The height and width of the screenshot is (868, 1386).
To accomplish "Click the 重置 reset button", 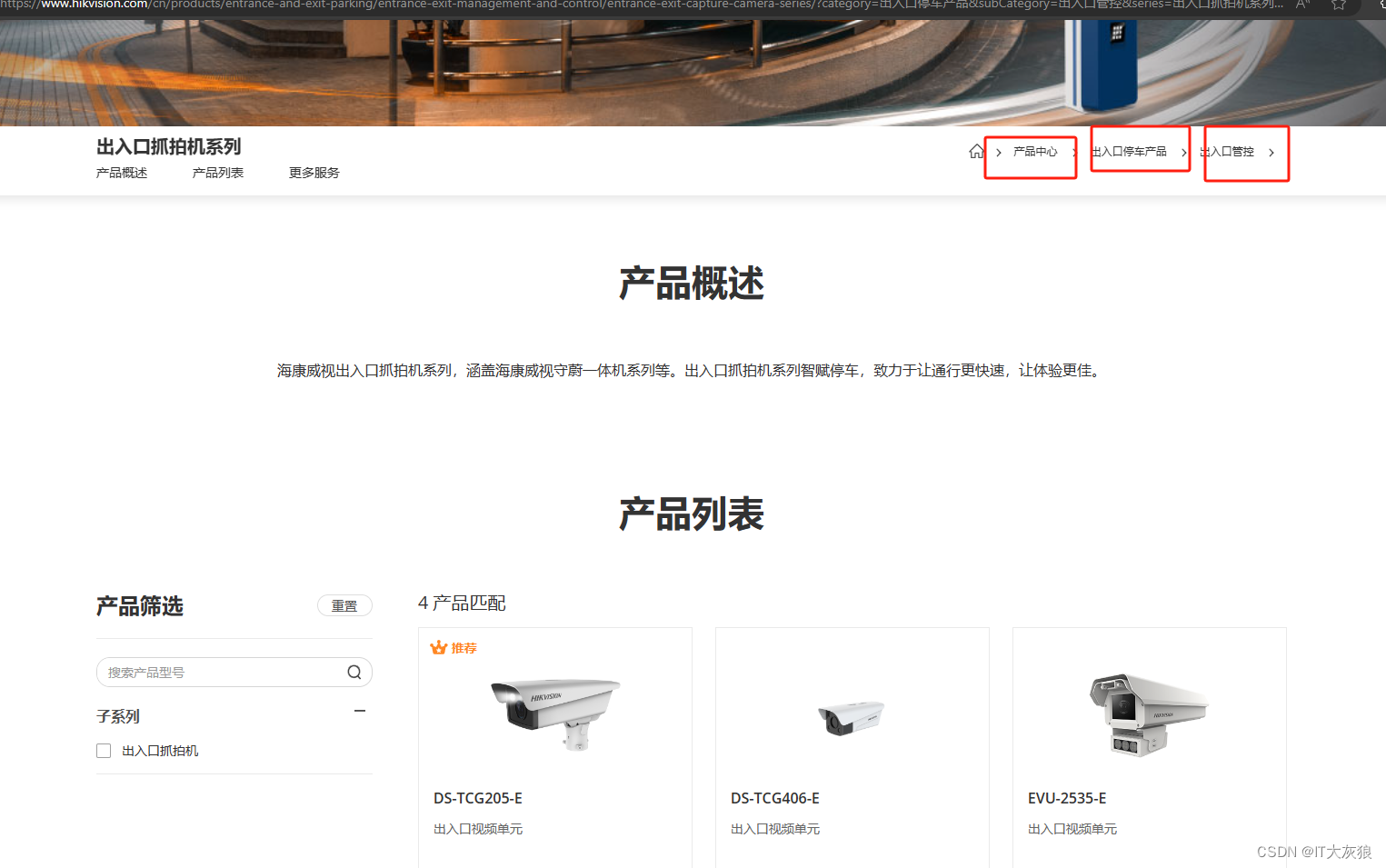I will coord(344,605).
